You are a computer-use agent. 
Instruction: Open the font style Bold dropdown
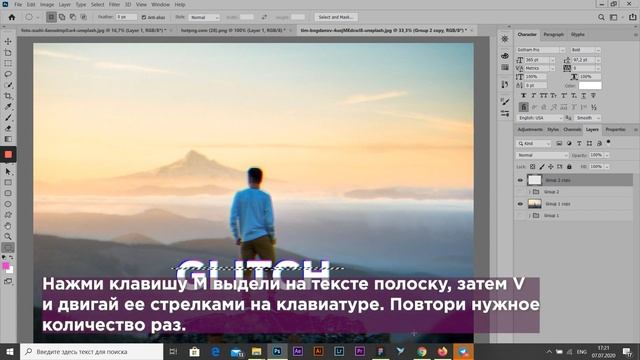point(585,50)
